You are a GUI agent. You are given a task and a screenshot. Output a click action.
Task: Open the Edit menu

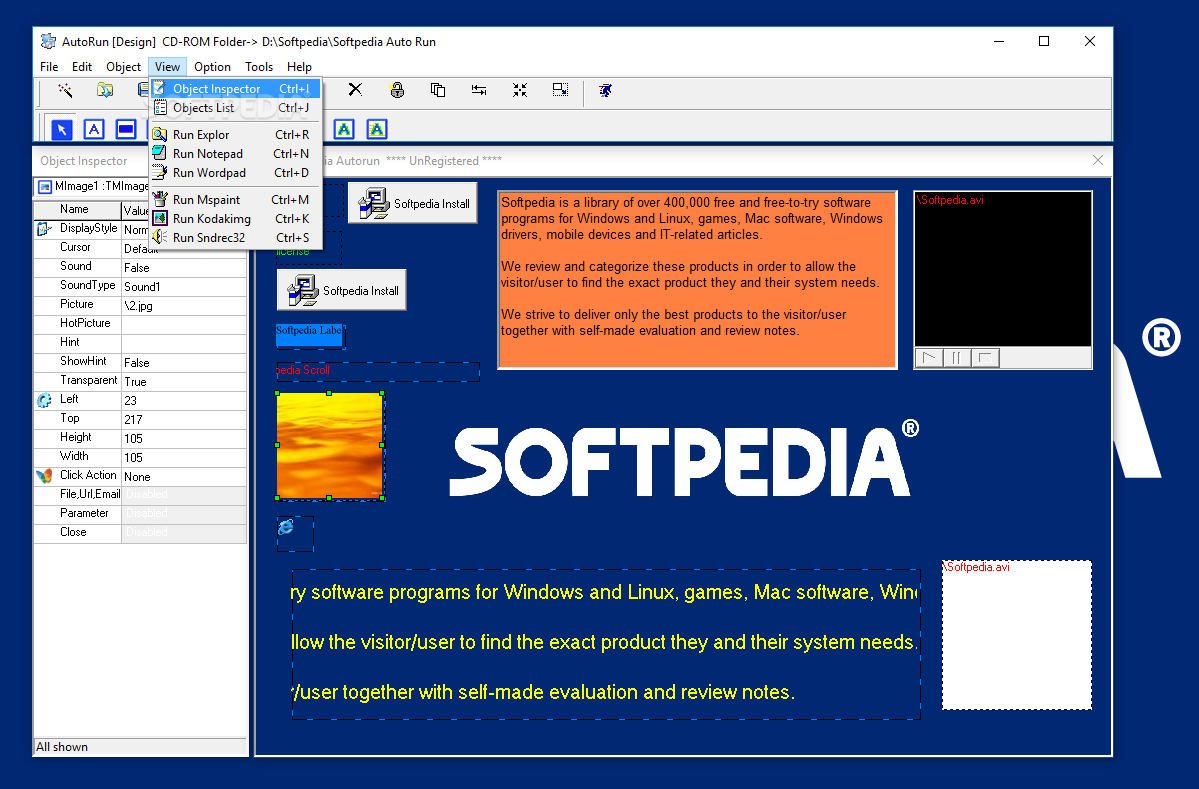tap(82, 67)
